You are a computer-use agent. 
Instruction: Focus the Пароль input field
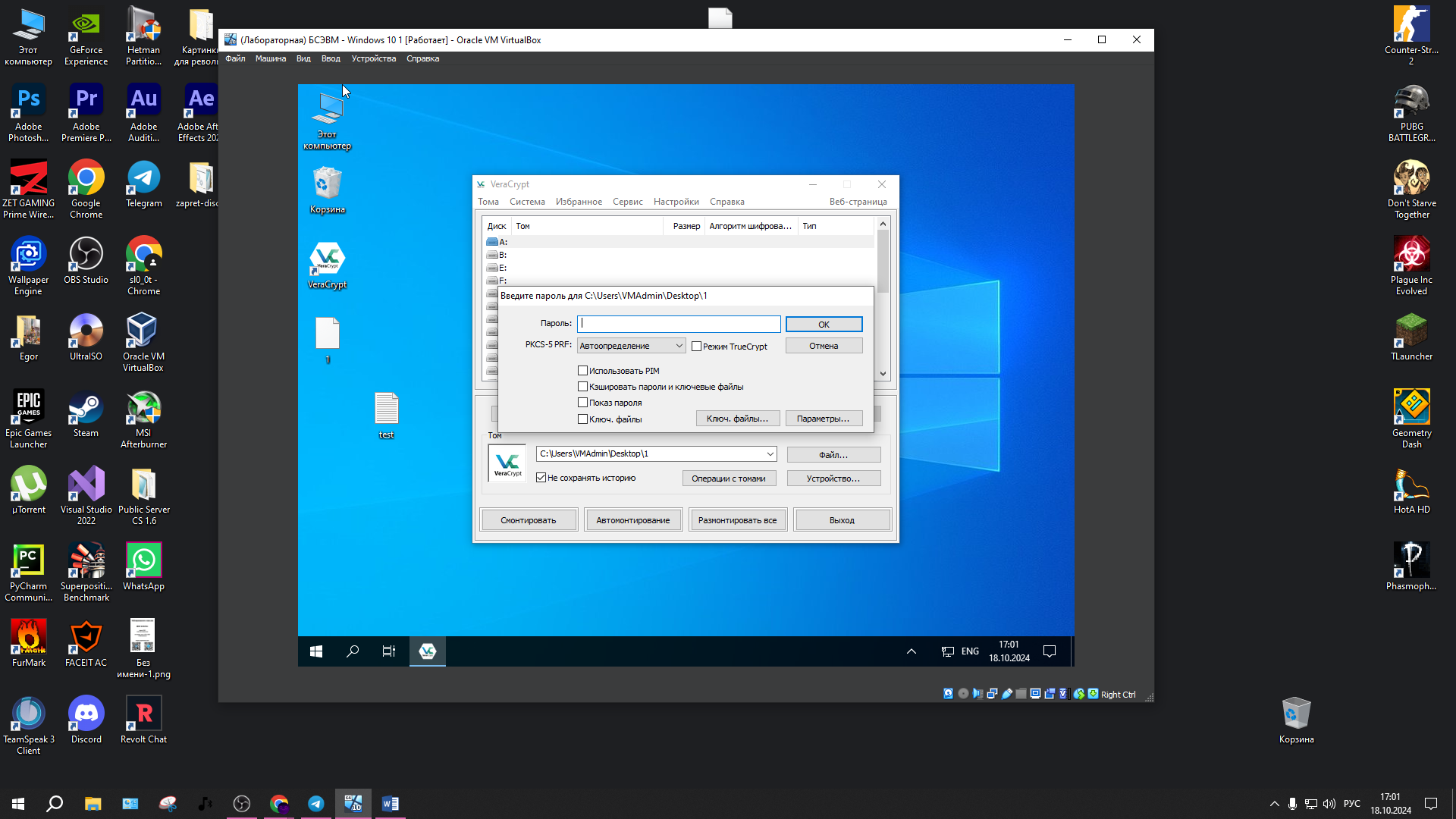[679, 324]
